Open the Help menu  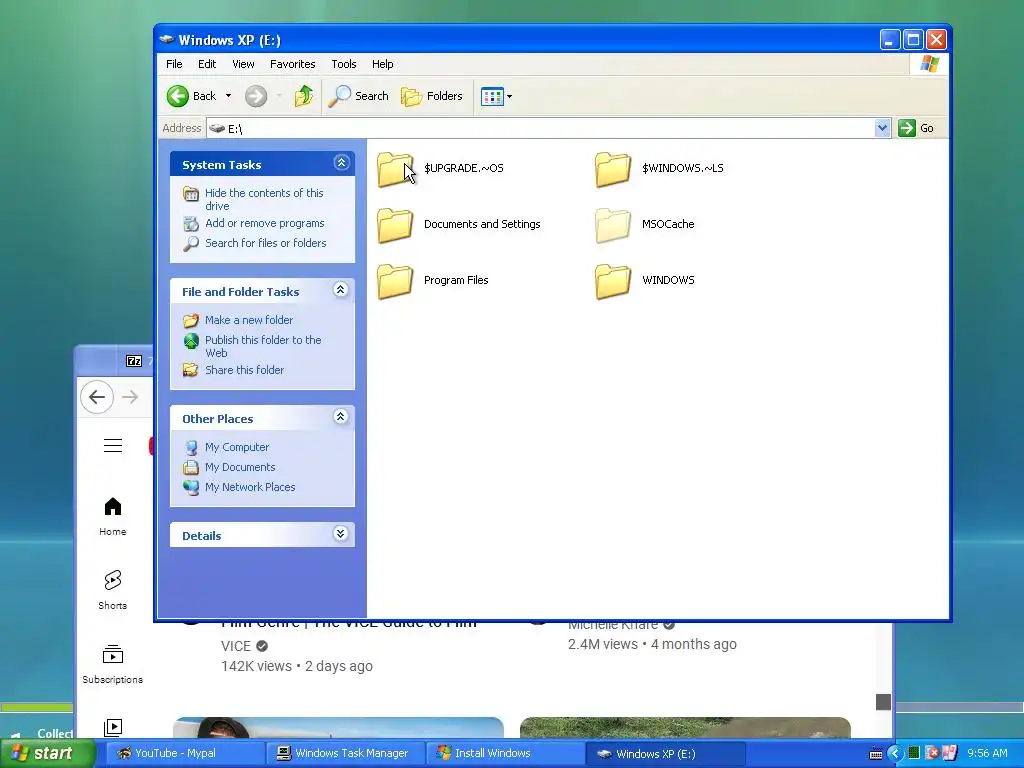point(383,64)
